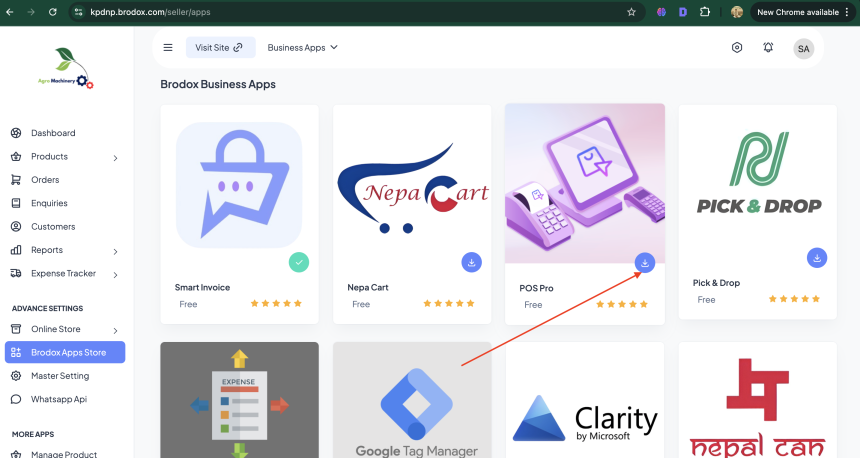The height and width of the screenshot is (458, 860).
Task: Expand the Online Store sidebar item
Action: 115,330
